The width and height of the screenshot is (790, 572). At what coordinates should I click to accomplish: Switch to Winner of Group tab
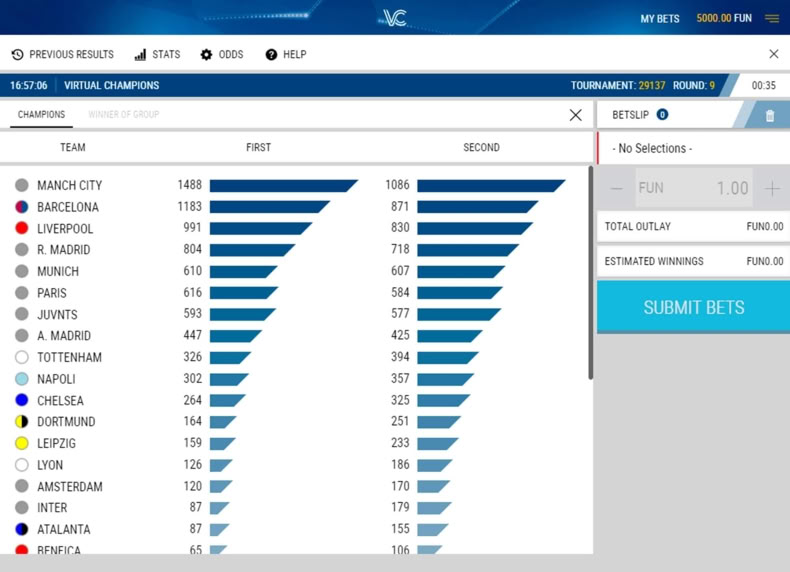coord(123,114)
